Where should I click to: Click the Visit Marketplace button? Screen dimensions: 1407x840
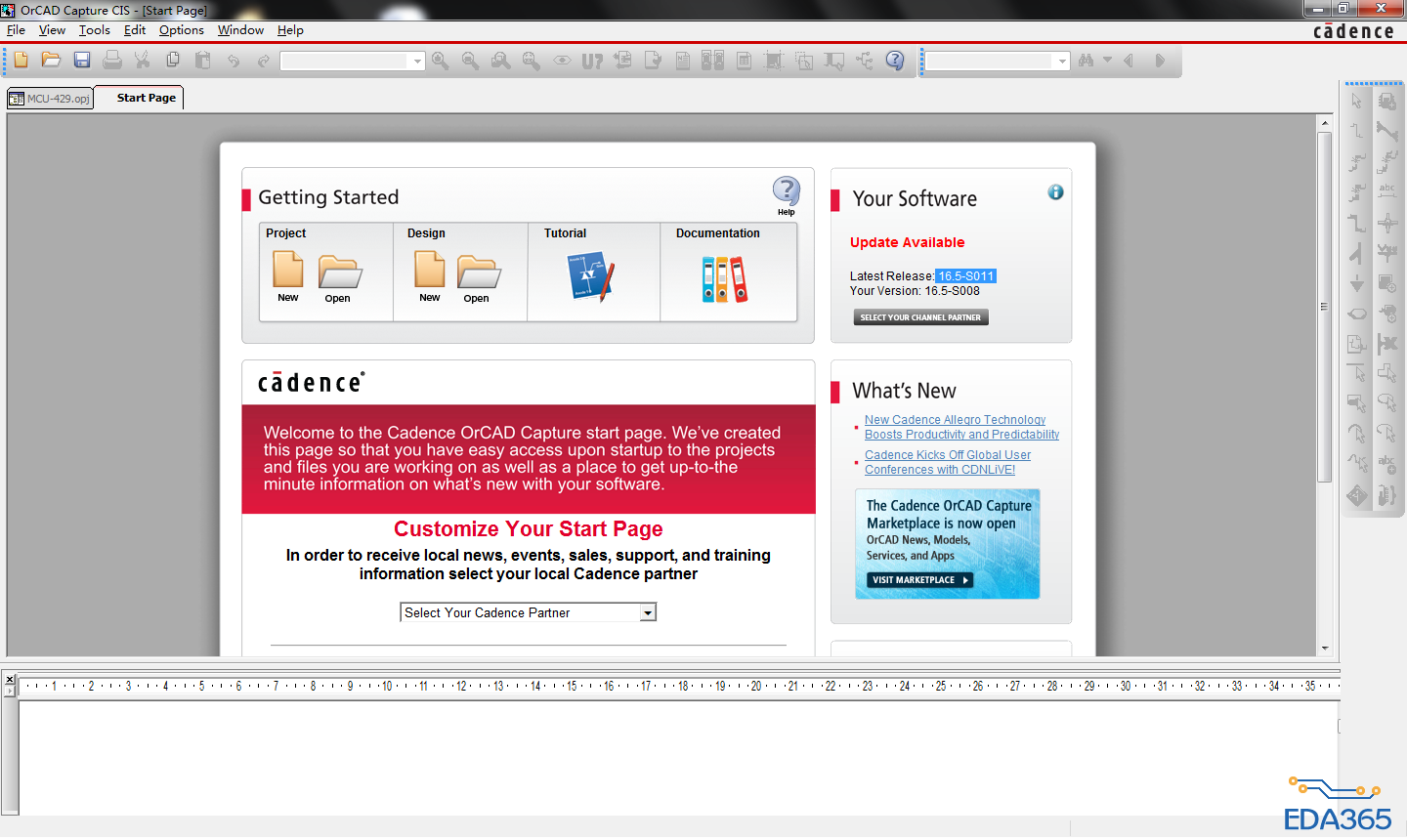(919, 580)
